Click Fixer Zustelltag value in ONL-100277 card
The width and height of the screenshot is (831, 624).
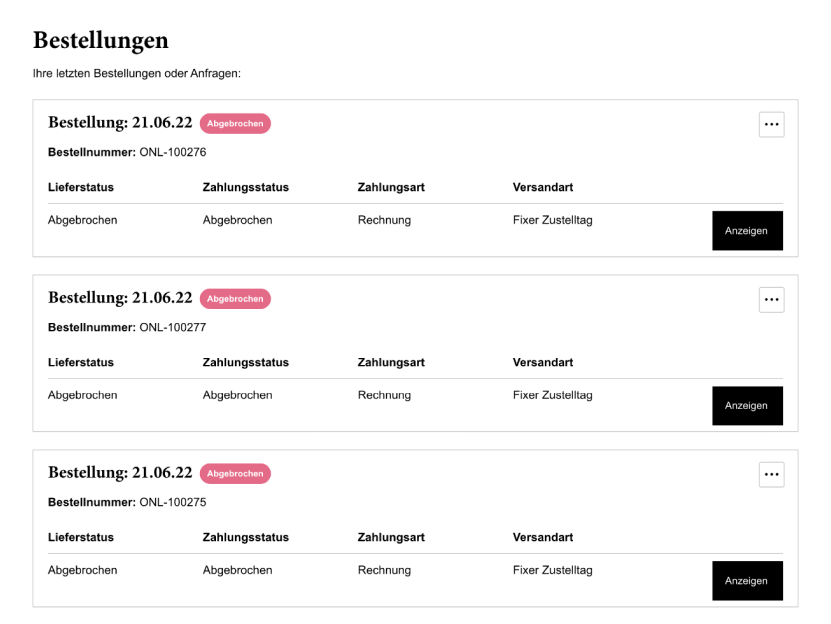click(552, 395)
